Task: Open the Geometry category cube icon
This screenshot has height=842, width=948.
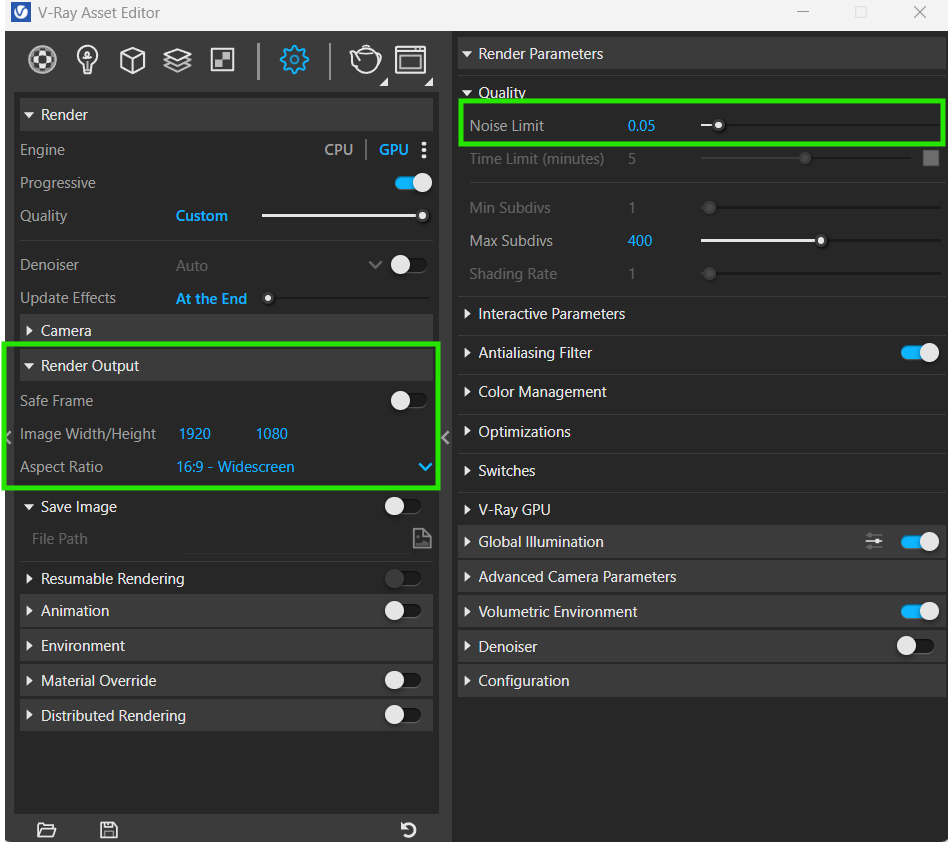Action: click(x=132, y=60)
